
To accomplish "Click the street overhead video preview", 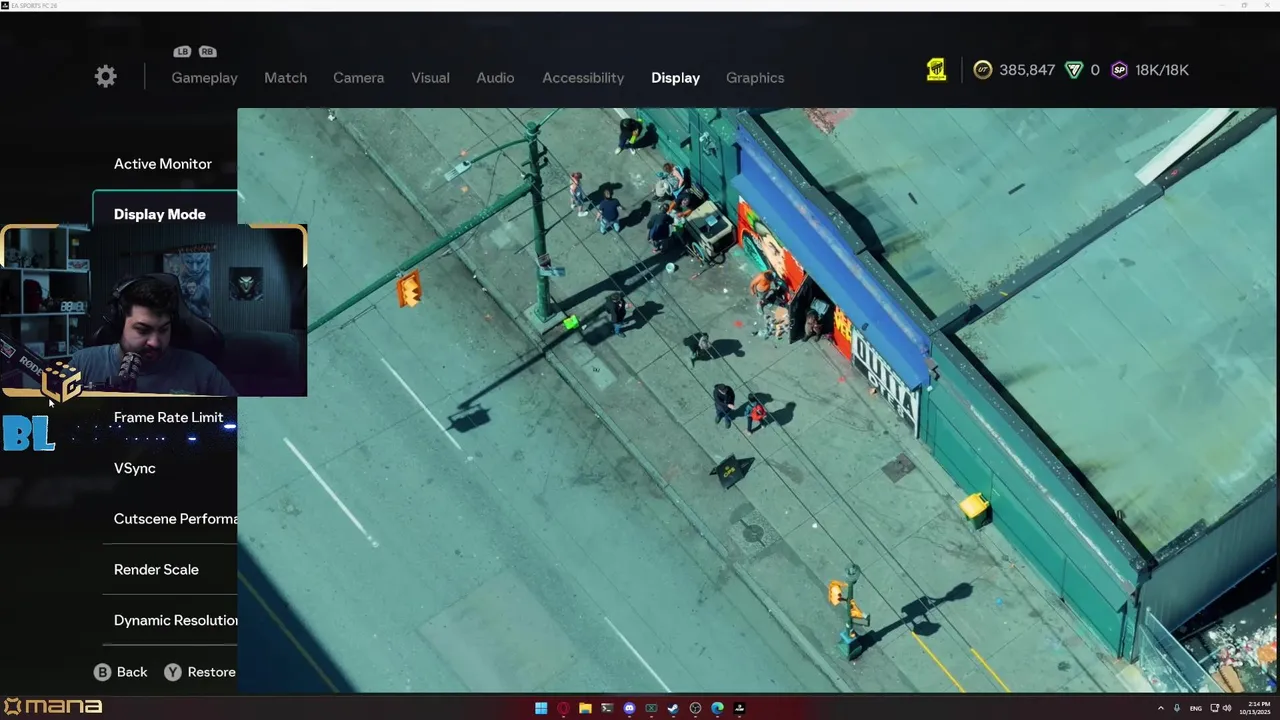I will [x=757, y=400].
